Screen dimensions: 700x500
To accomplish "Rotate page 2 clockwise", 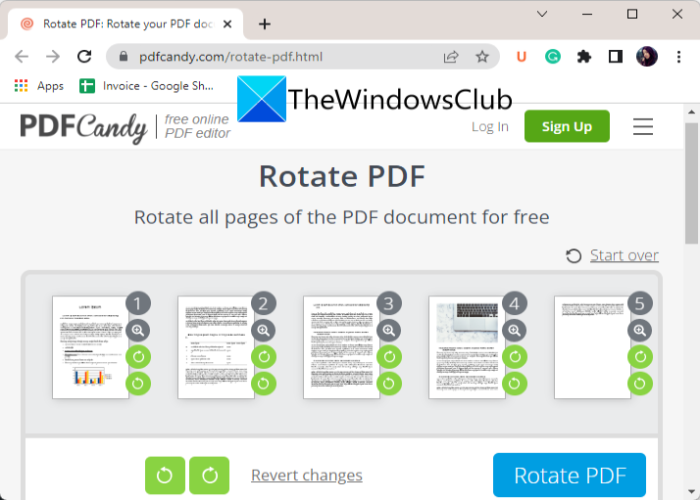I will (263, 357).
